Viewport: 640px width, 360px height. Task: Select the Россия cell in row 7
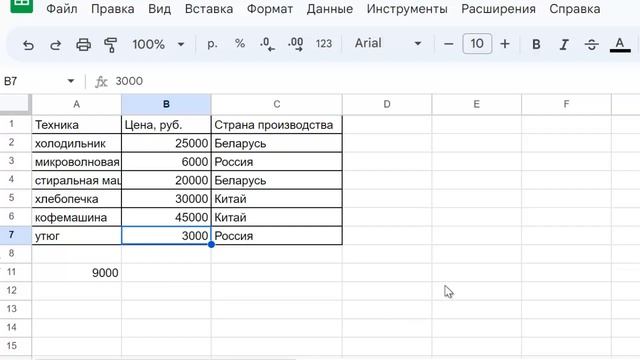coord(277,236)
